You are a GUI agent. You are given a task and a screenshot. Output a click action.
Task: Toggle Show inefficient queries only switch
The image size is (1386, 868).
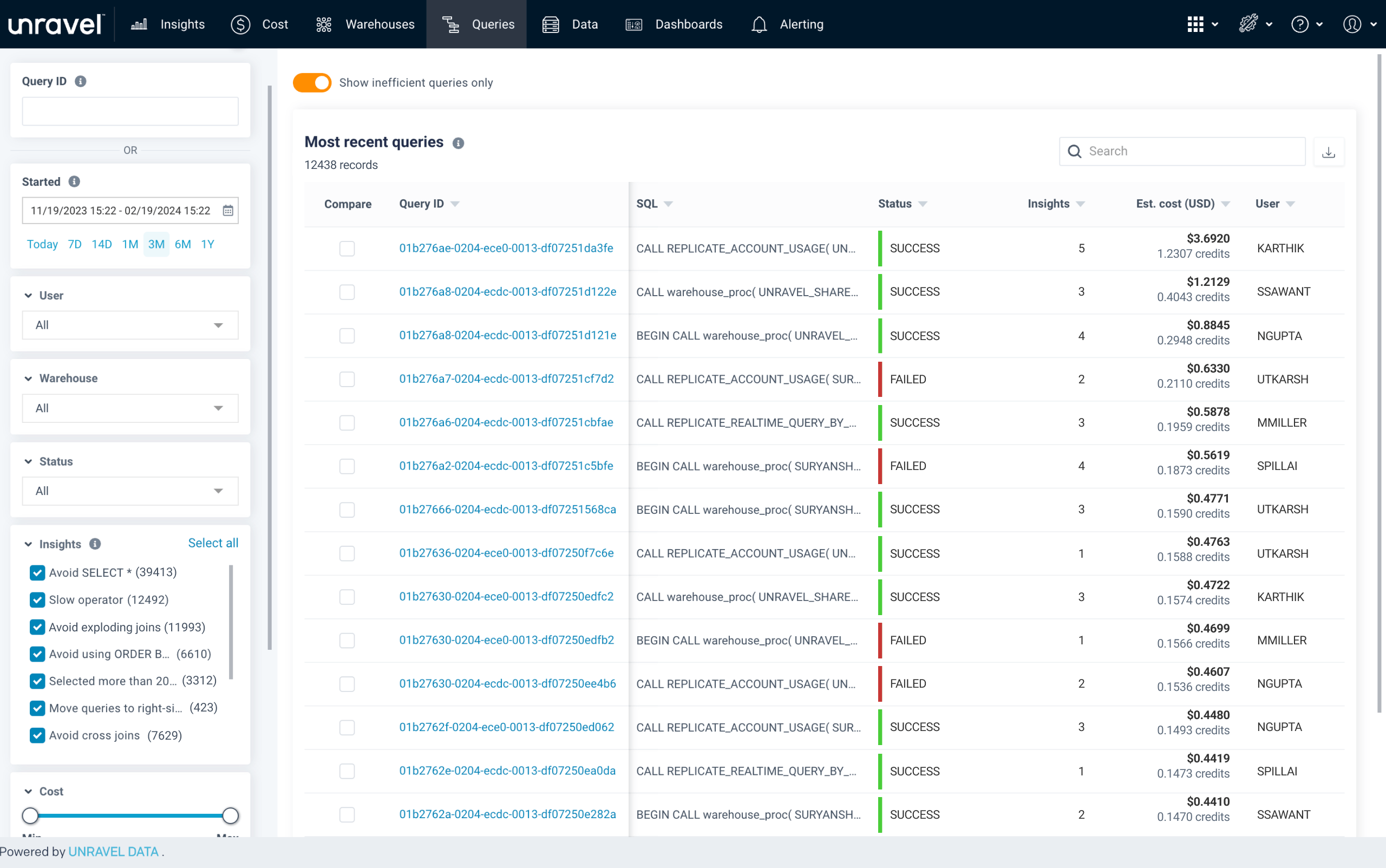[312, 83]
